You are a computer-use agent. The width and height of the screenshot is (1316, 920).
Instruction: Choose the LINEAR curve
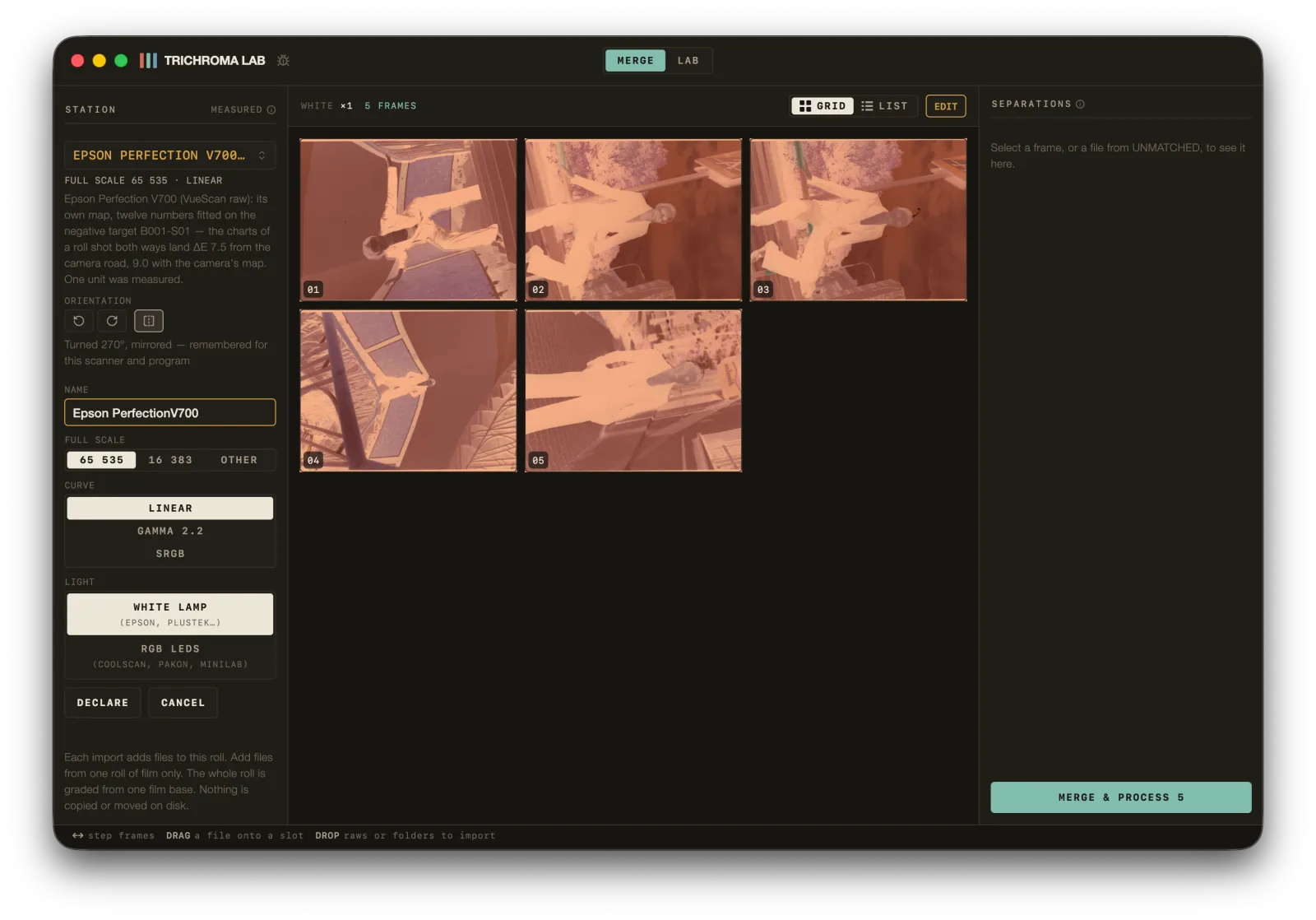click(170, 509)
